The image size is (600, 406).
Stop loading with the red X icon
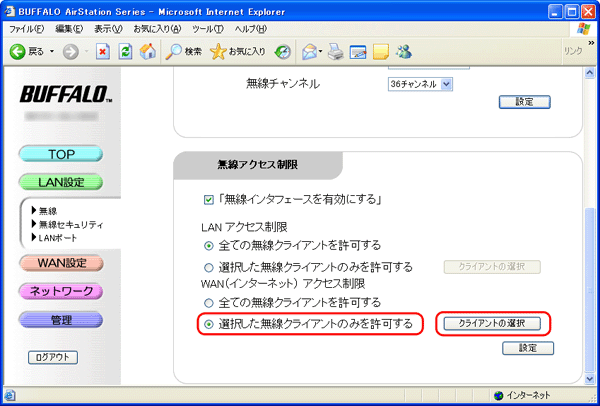103,52
